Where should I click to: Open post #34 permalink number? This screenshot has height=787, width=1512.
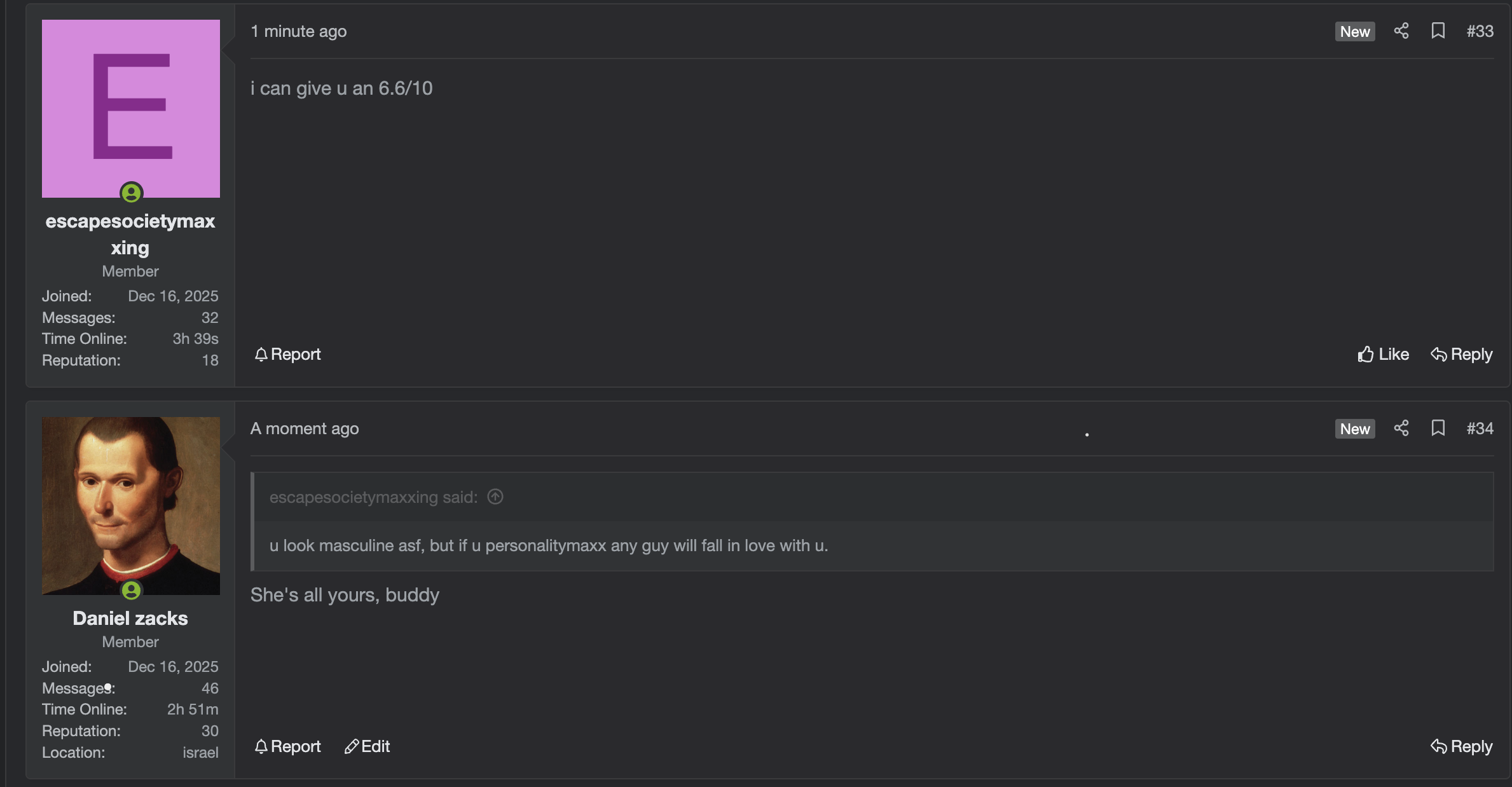pos(1480,428)
